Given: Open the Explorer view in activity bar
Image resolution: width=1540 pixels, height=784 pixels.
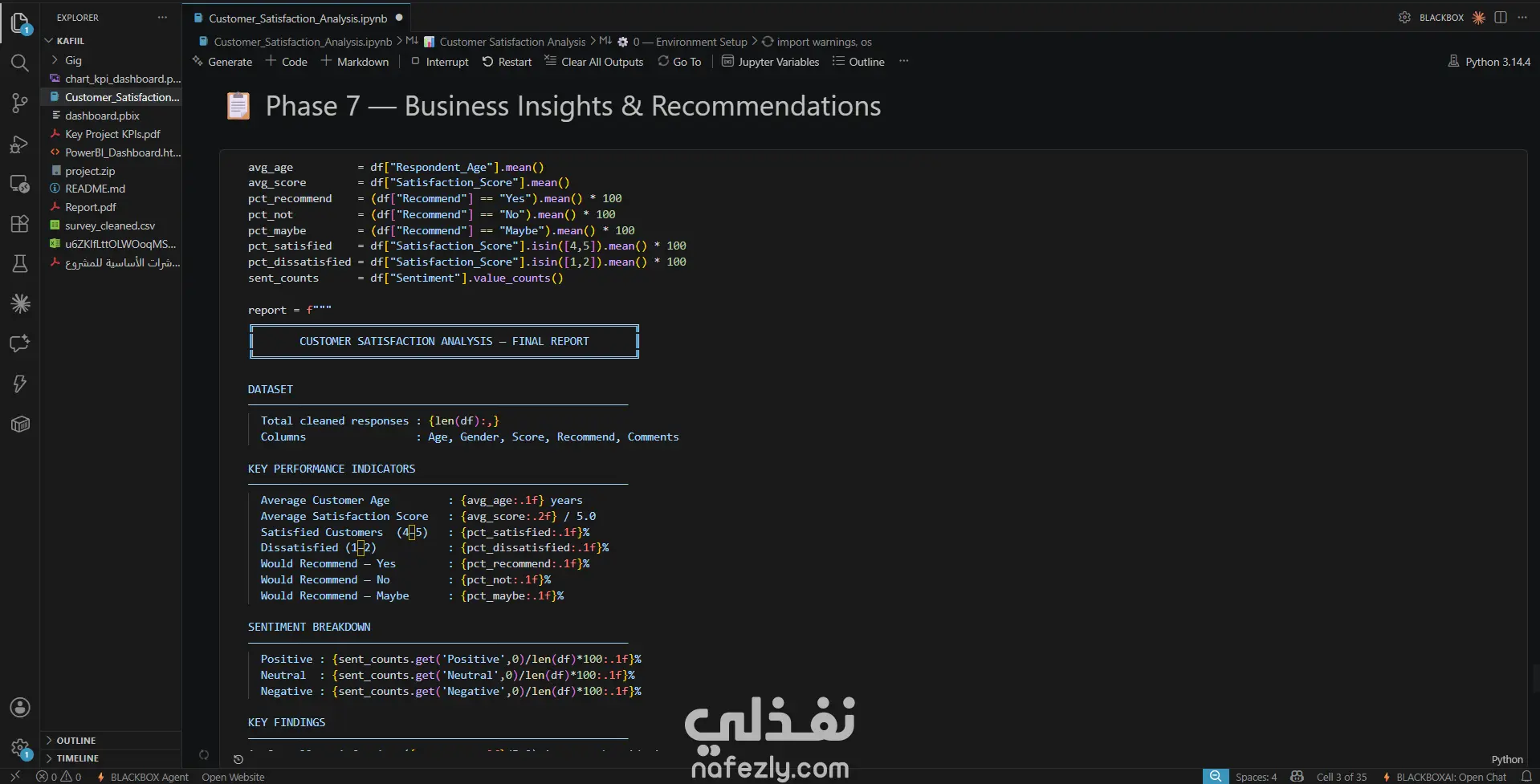Looking at the screenshot, I should (x=20, y=22).
